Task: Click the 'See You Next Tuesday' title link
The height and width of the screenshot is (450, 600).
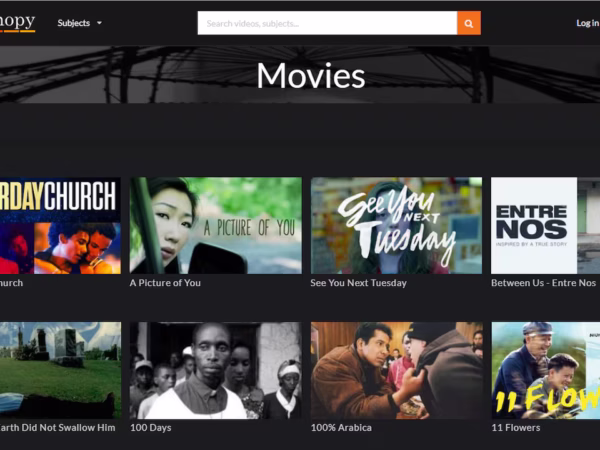Action: 359,283
